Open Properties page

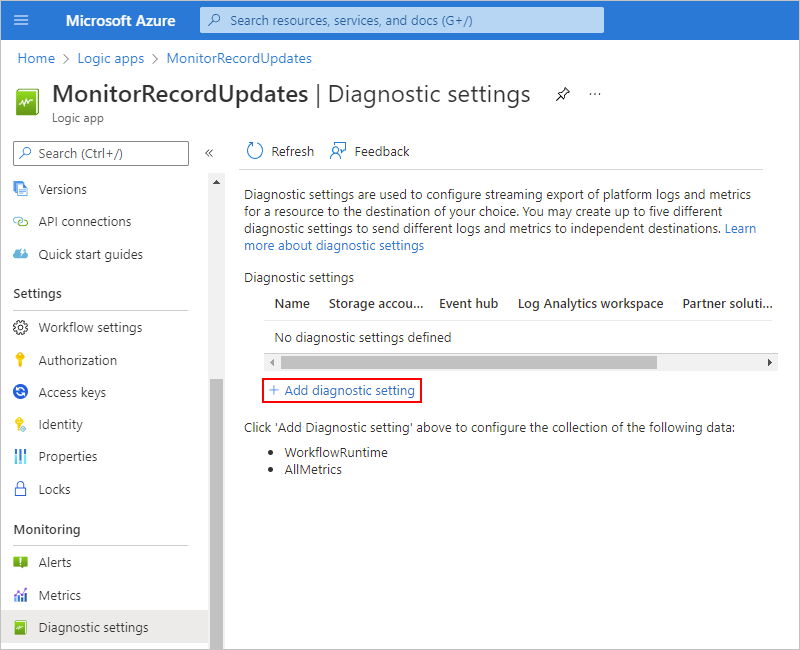(68, 457)
